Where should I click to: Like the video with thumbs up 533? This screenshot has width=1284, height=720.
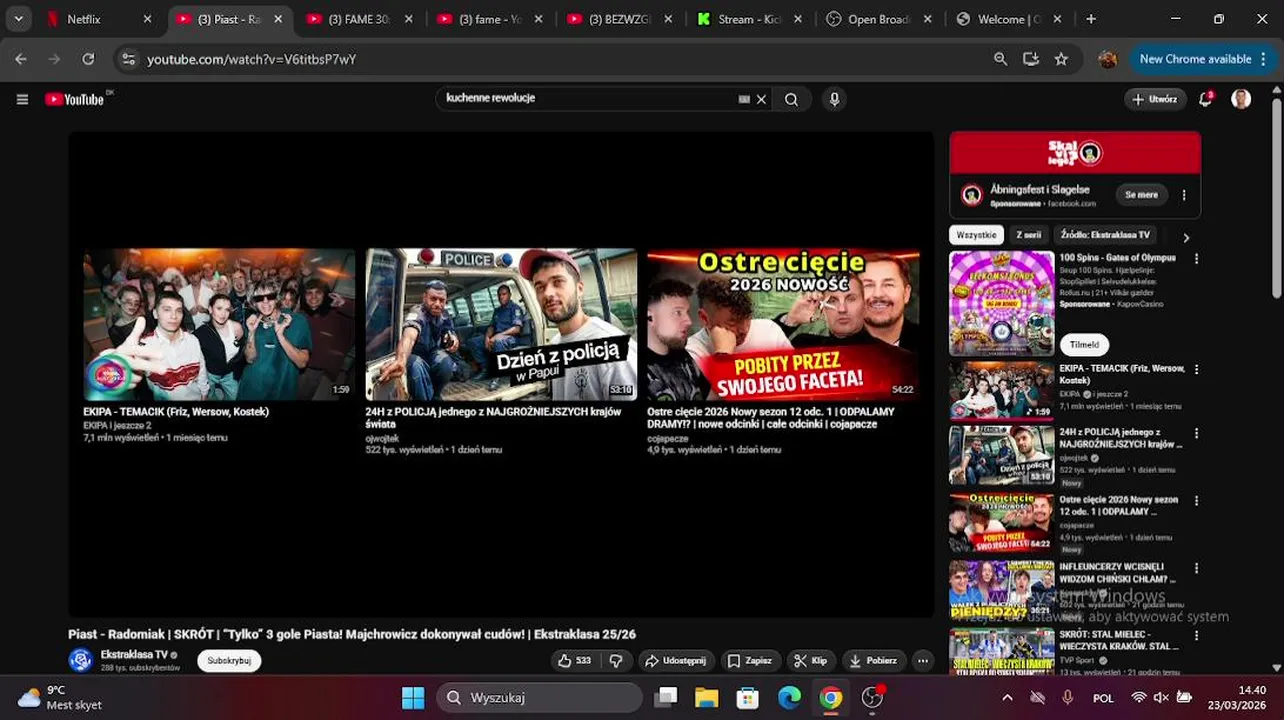pos(575,660)
